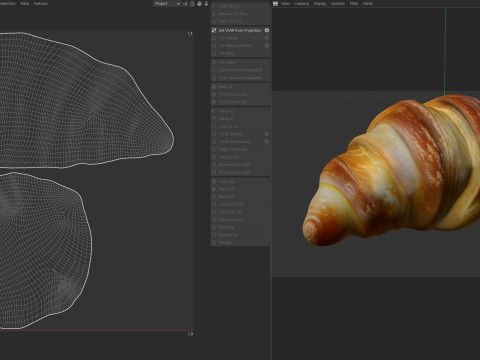Click the UV Straighten tool
Screen dimensions: 480x360
(x=237, y=134)
